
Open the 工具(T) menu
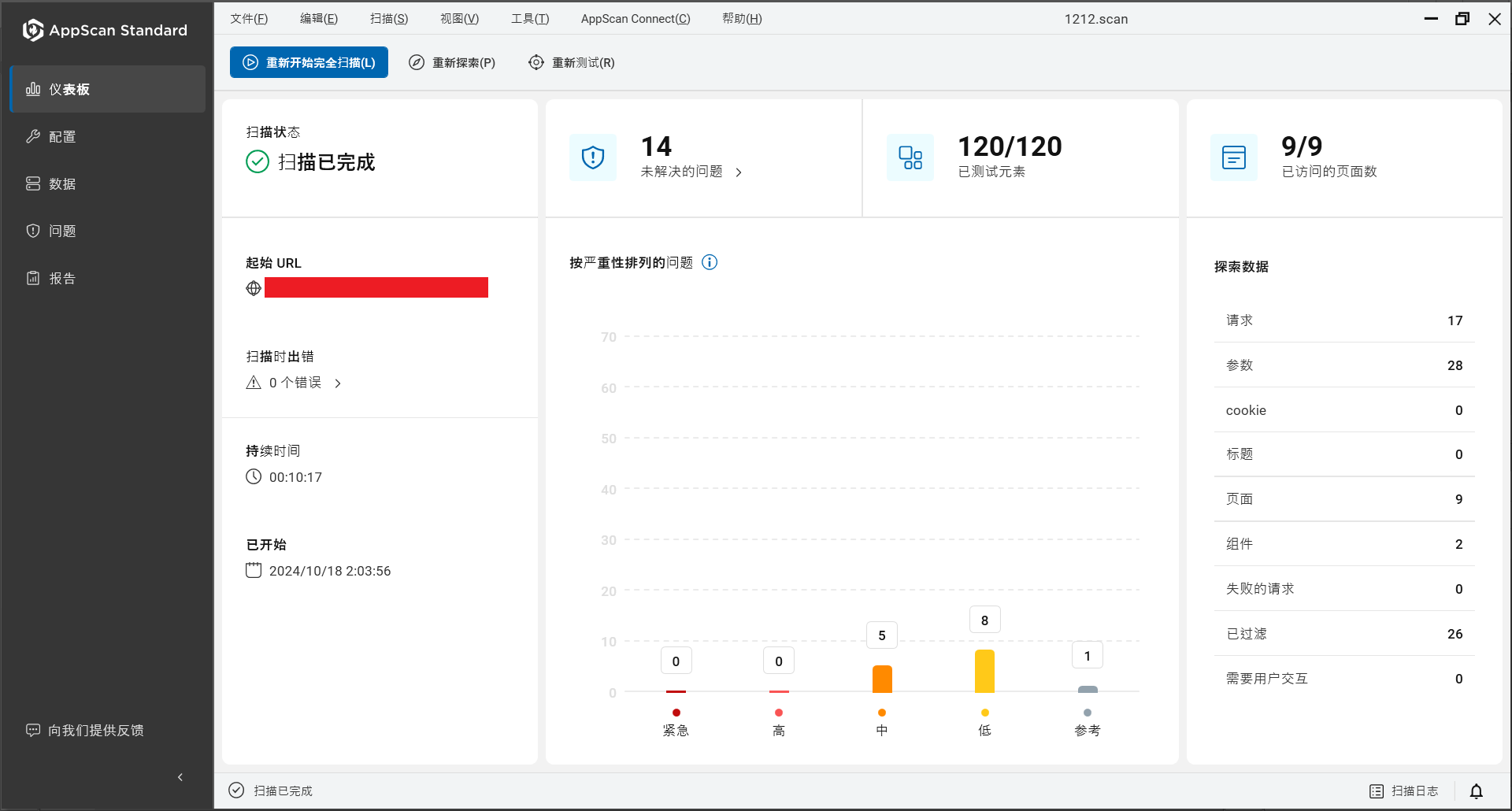530,19
